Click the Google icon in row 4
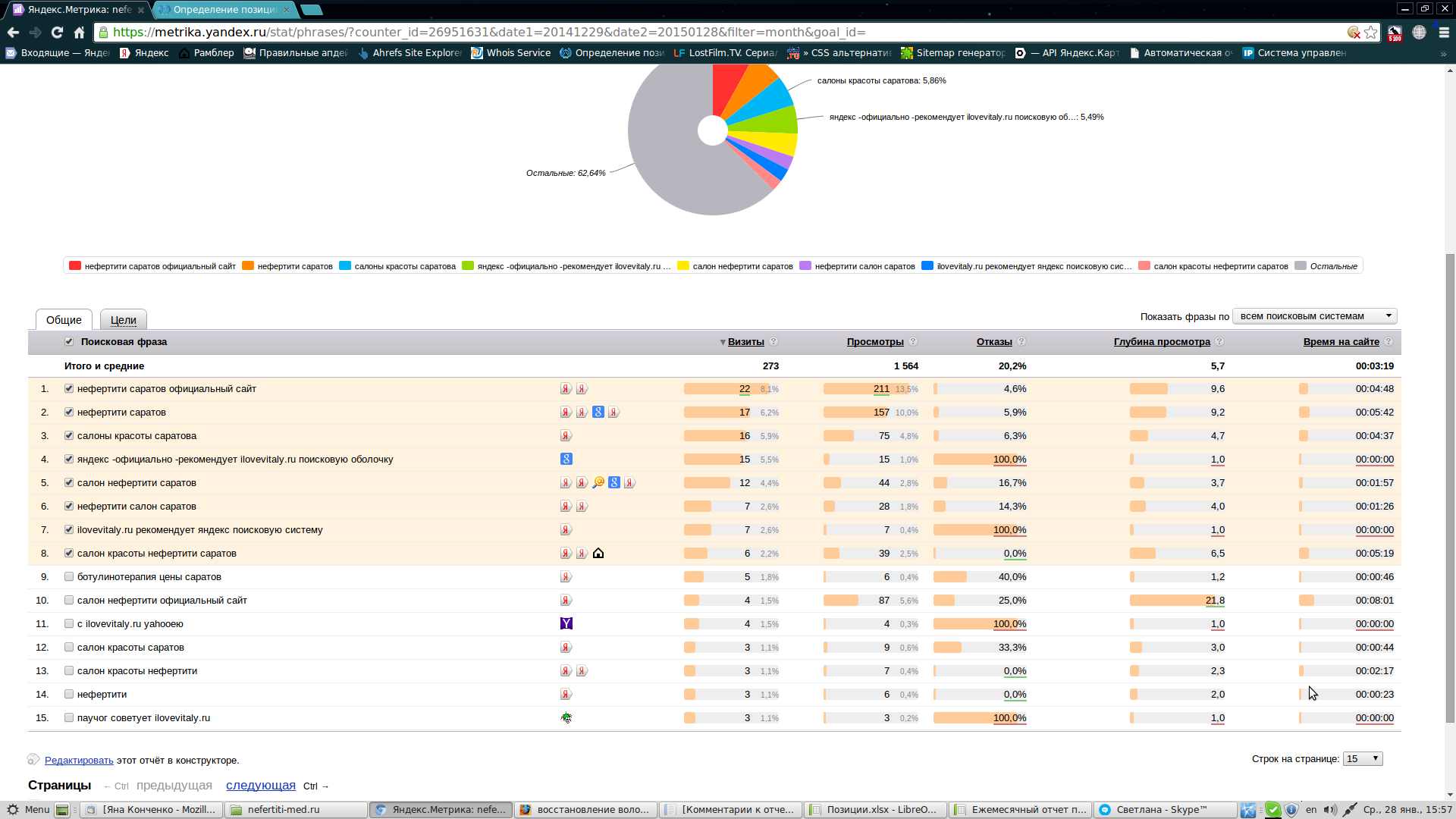The width and height of the screenshot is (1456, 819). pos(566,459)
